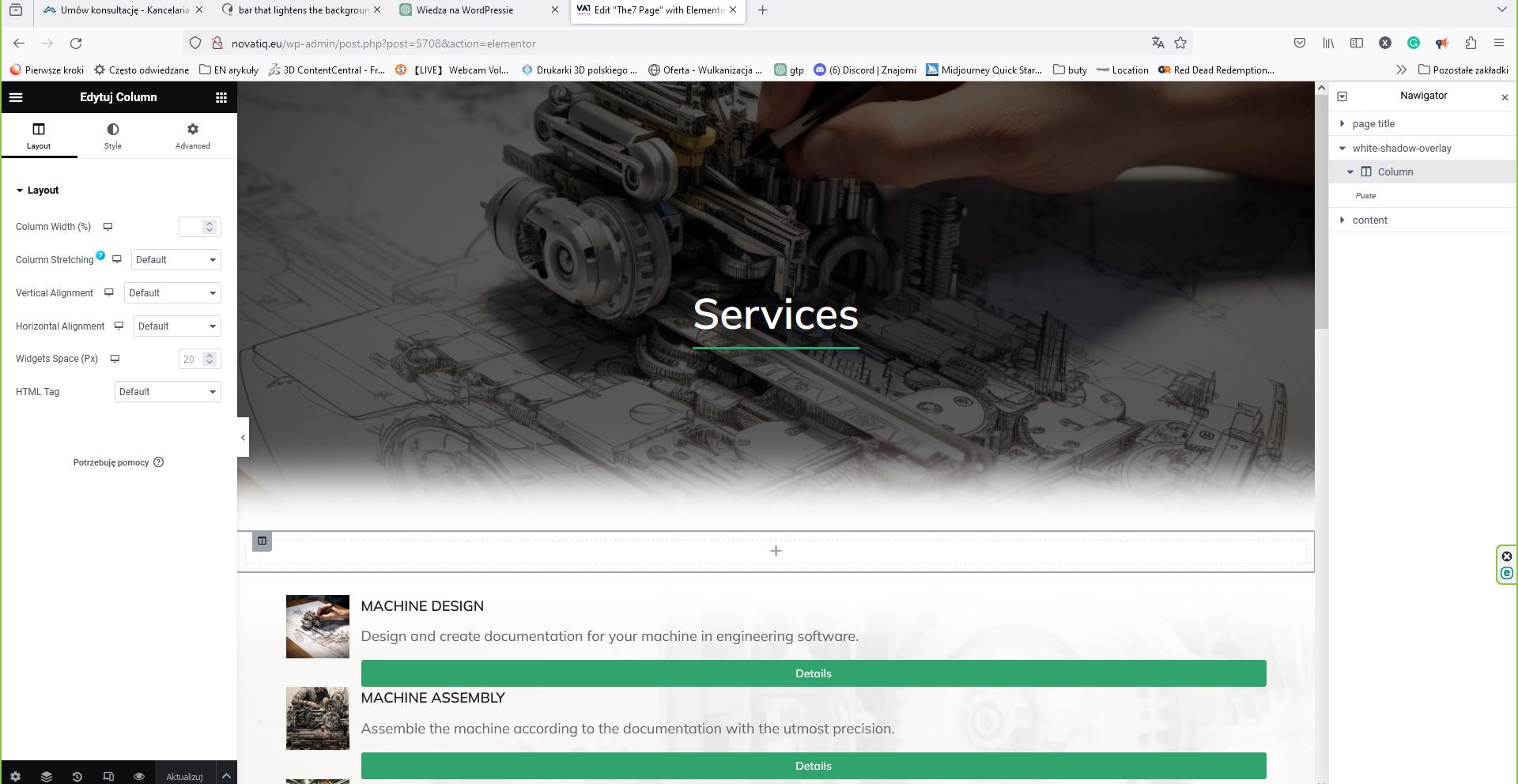Click the column edit handle icon

coord(262,541)
